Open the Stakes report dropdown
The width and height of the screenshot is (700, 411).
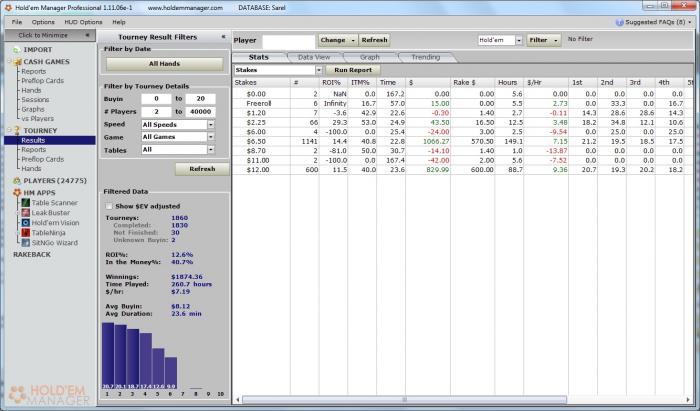278,70
